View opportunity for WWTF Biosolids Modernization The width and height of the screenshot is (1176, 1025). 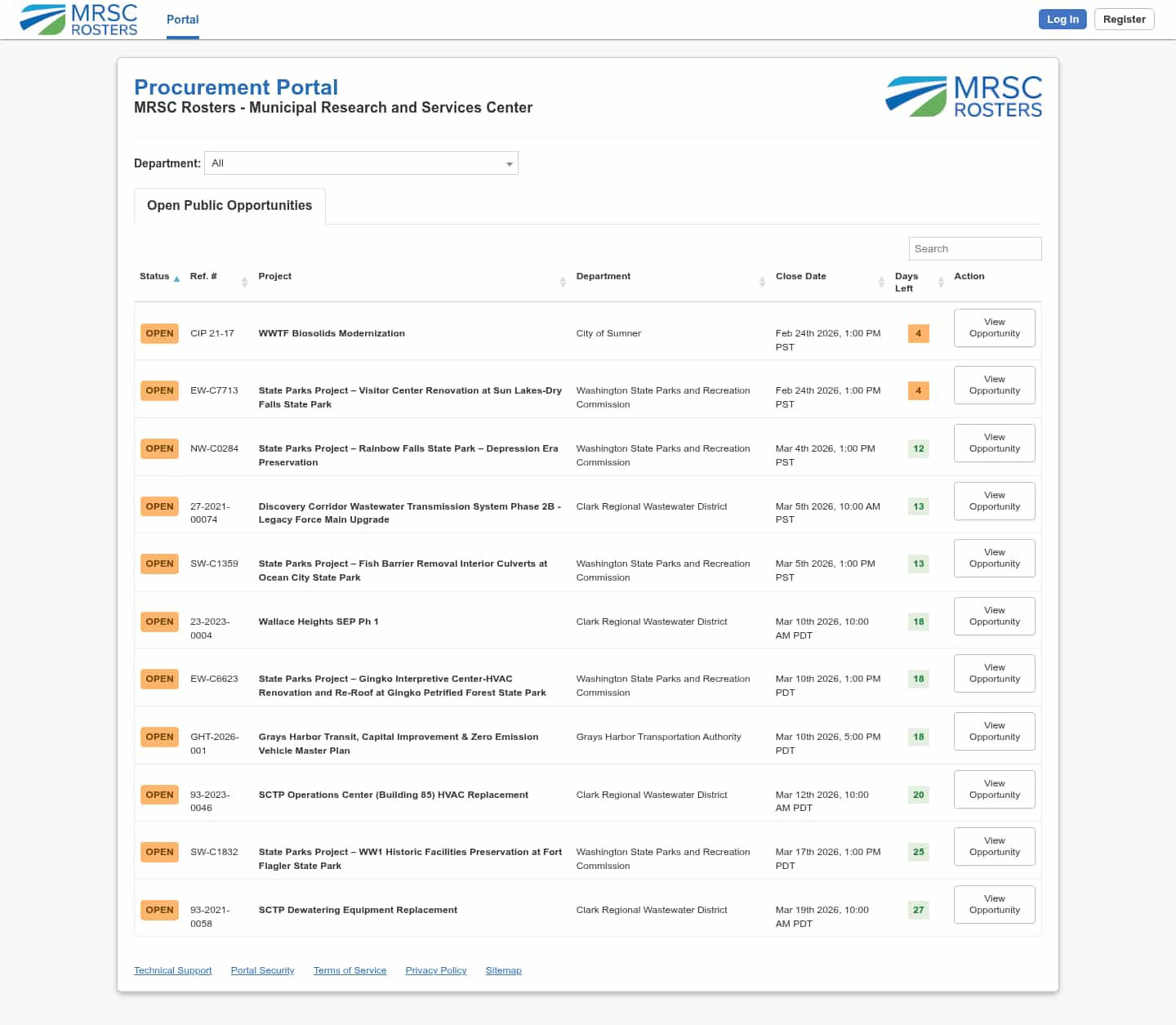[994, 328]
